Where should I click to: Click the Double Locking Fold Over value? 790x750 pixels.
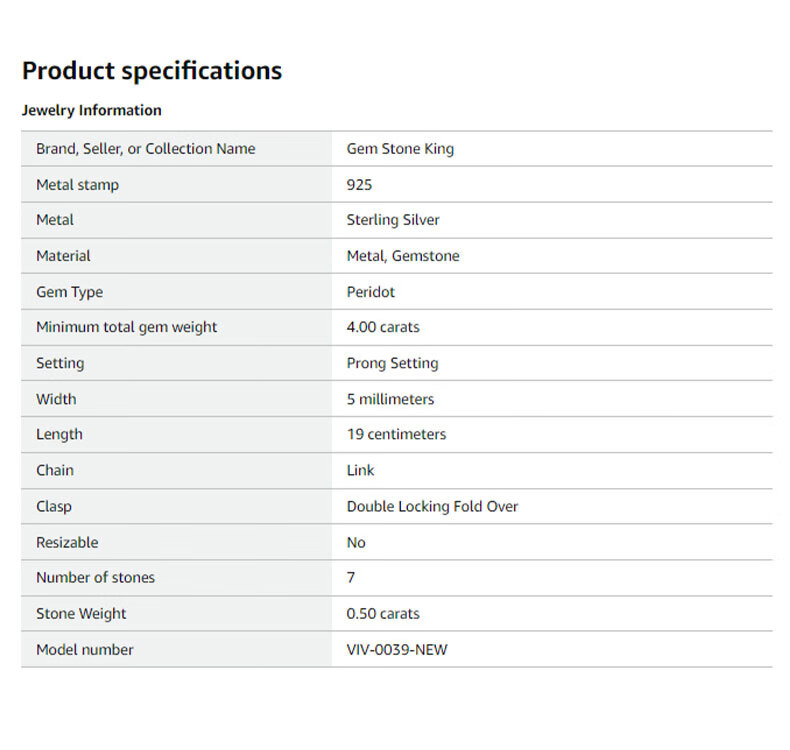(432, 506)
